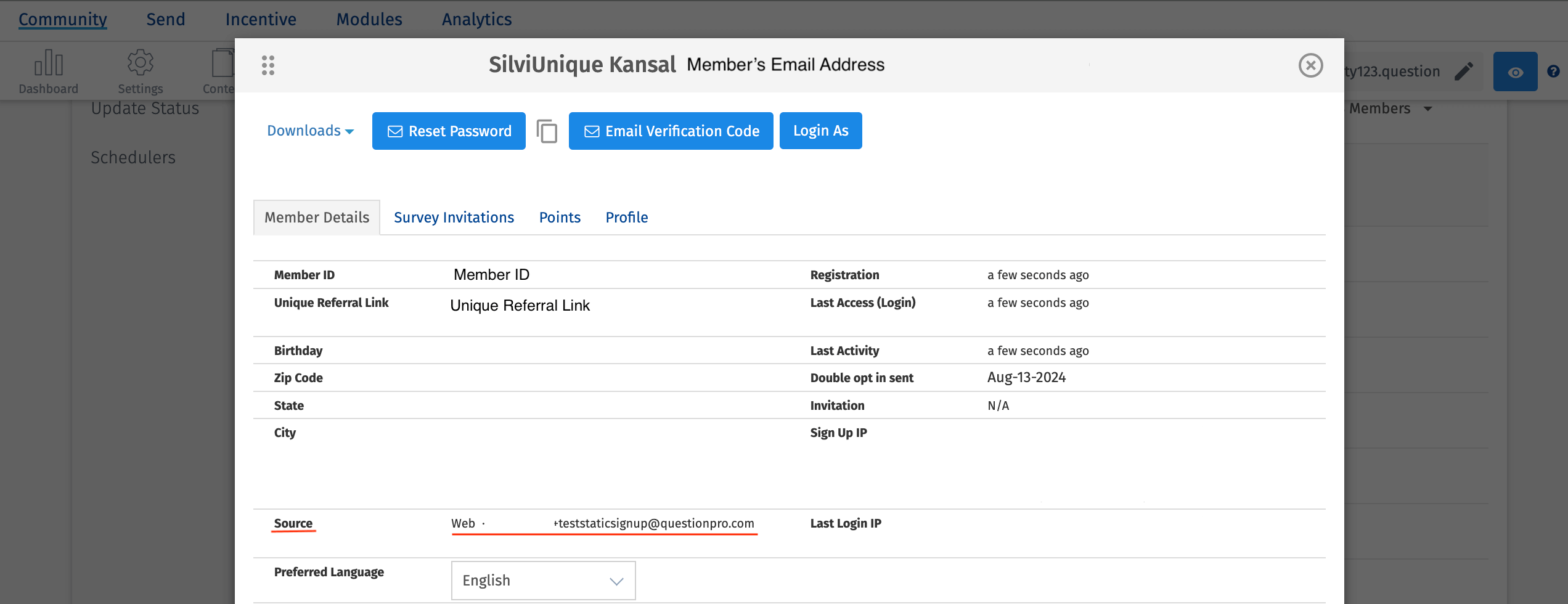Expand the Downloads dropdown
This screenshot has width=1568, height=604.
(310, 131)
